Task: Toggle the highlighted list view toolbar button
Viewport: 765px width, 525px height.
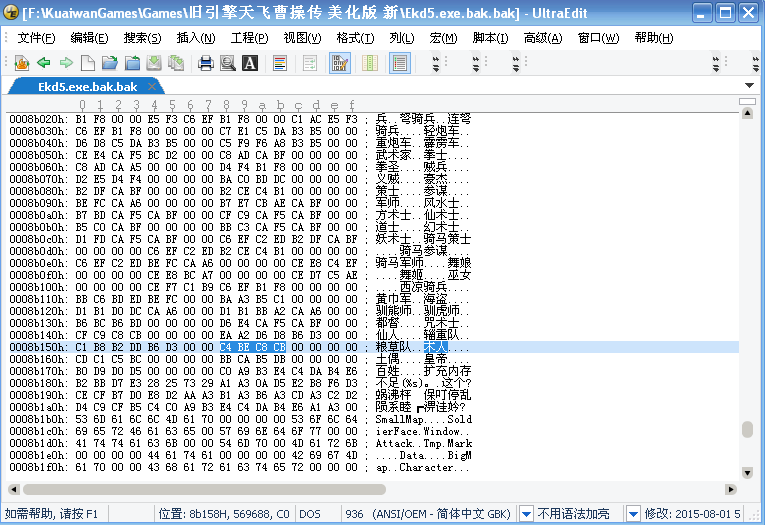Action: (x=400, y=63)
